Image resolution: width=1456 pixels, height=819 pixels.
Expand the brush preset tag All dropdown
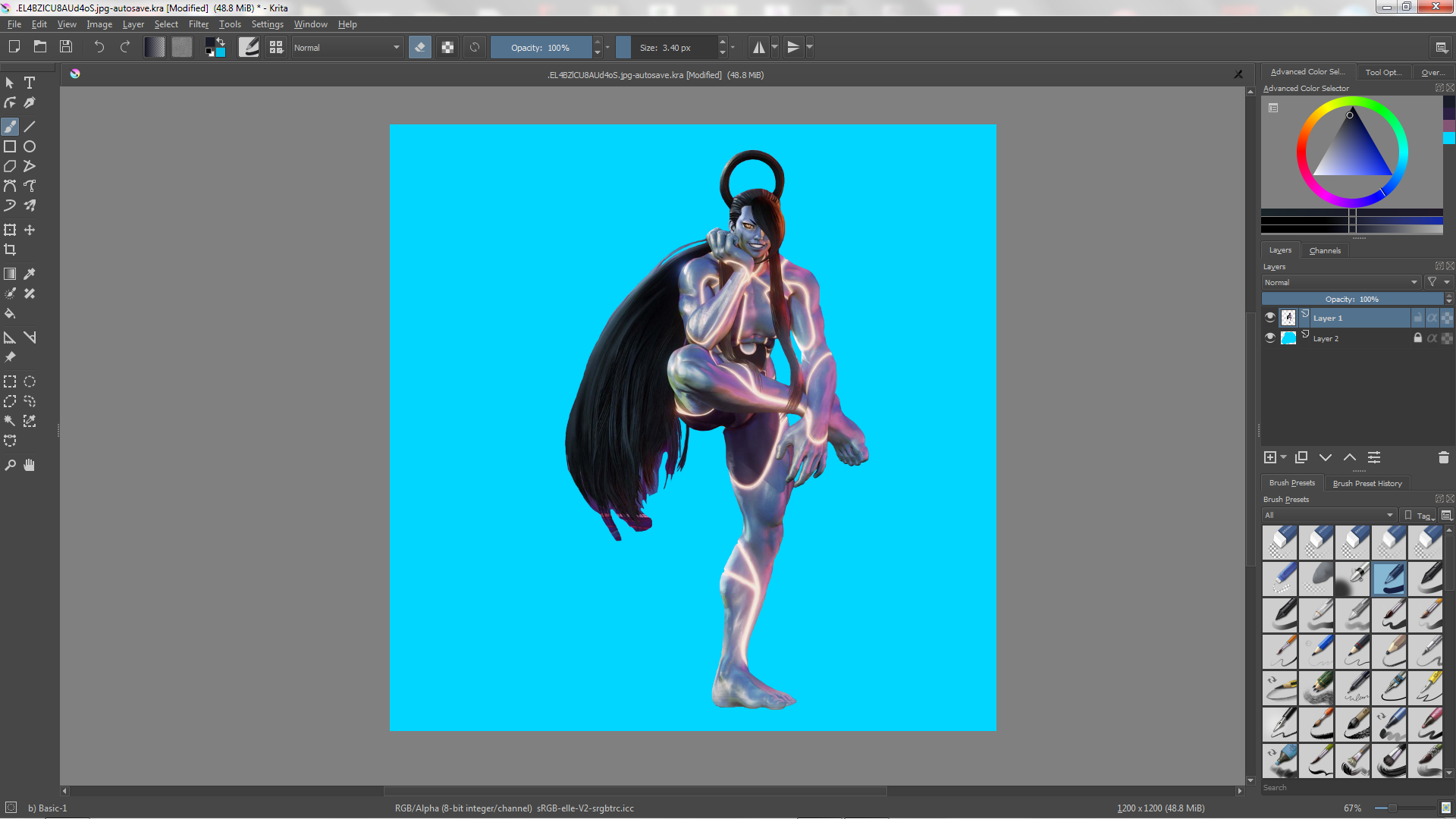[x=1329, y=515]
